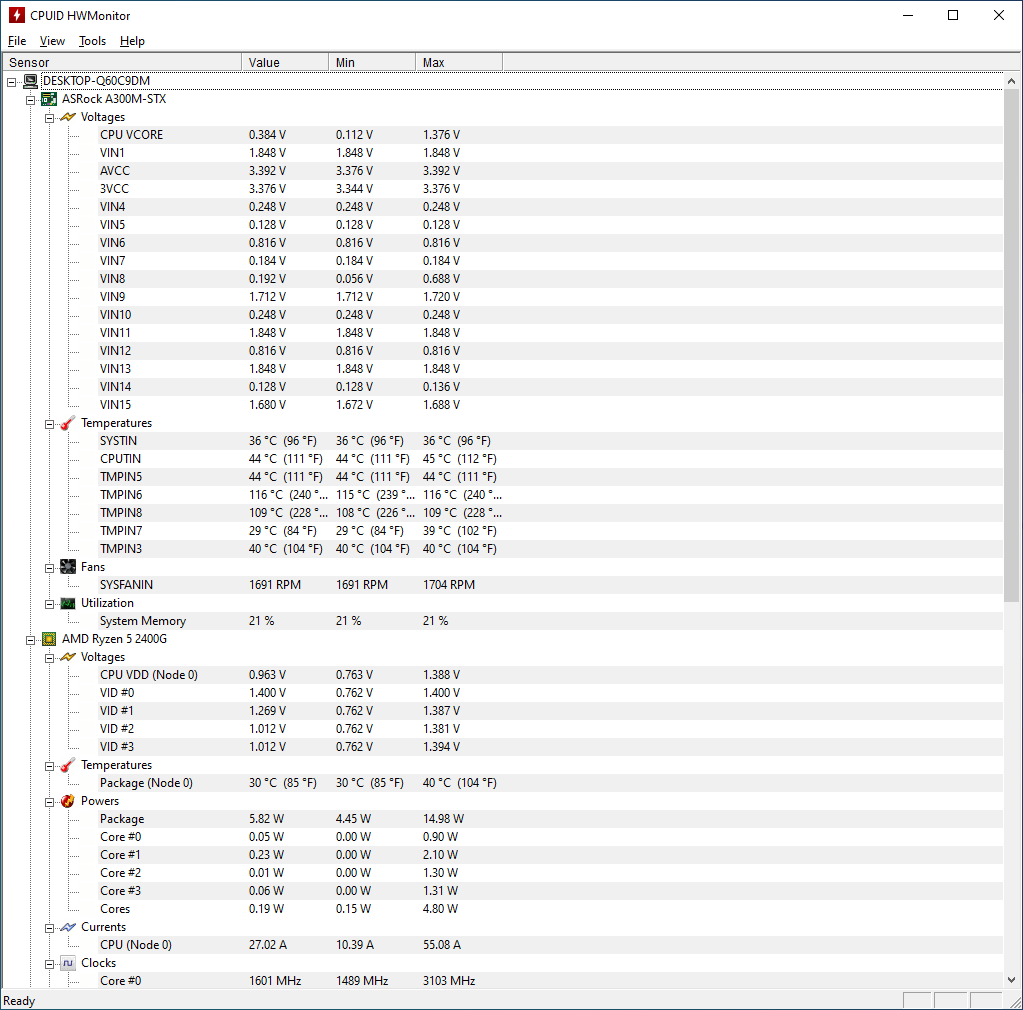Viewport: 1023px width, 1010px height.
Task: Click the Max column header
Action: [459, 62]
